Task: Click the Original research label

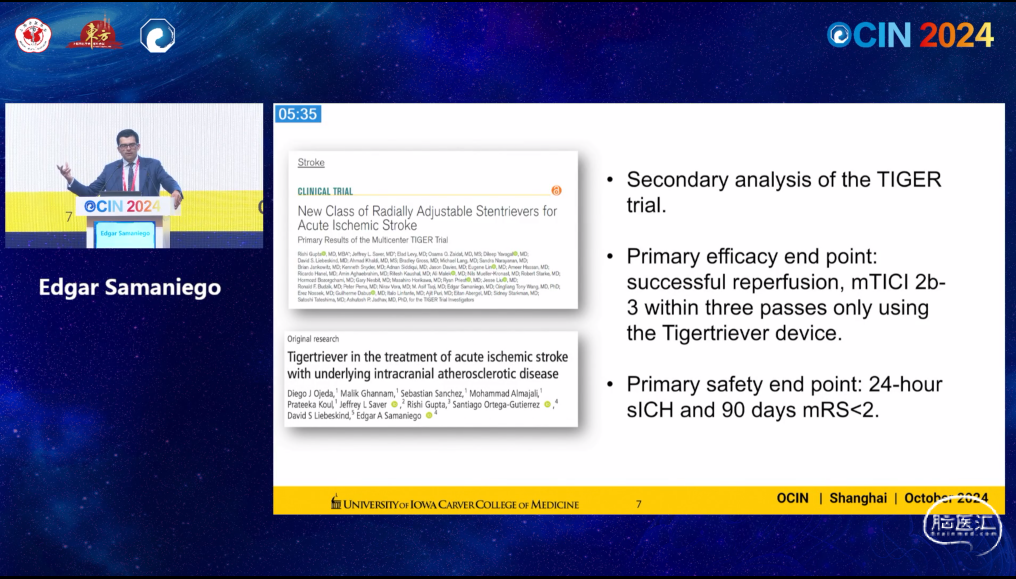Action: 313,339
